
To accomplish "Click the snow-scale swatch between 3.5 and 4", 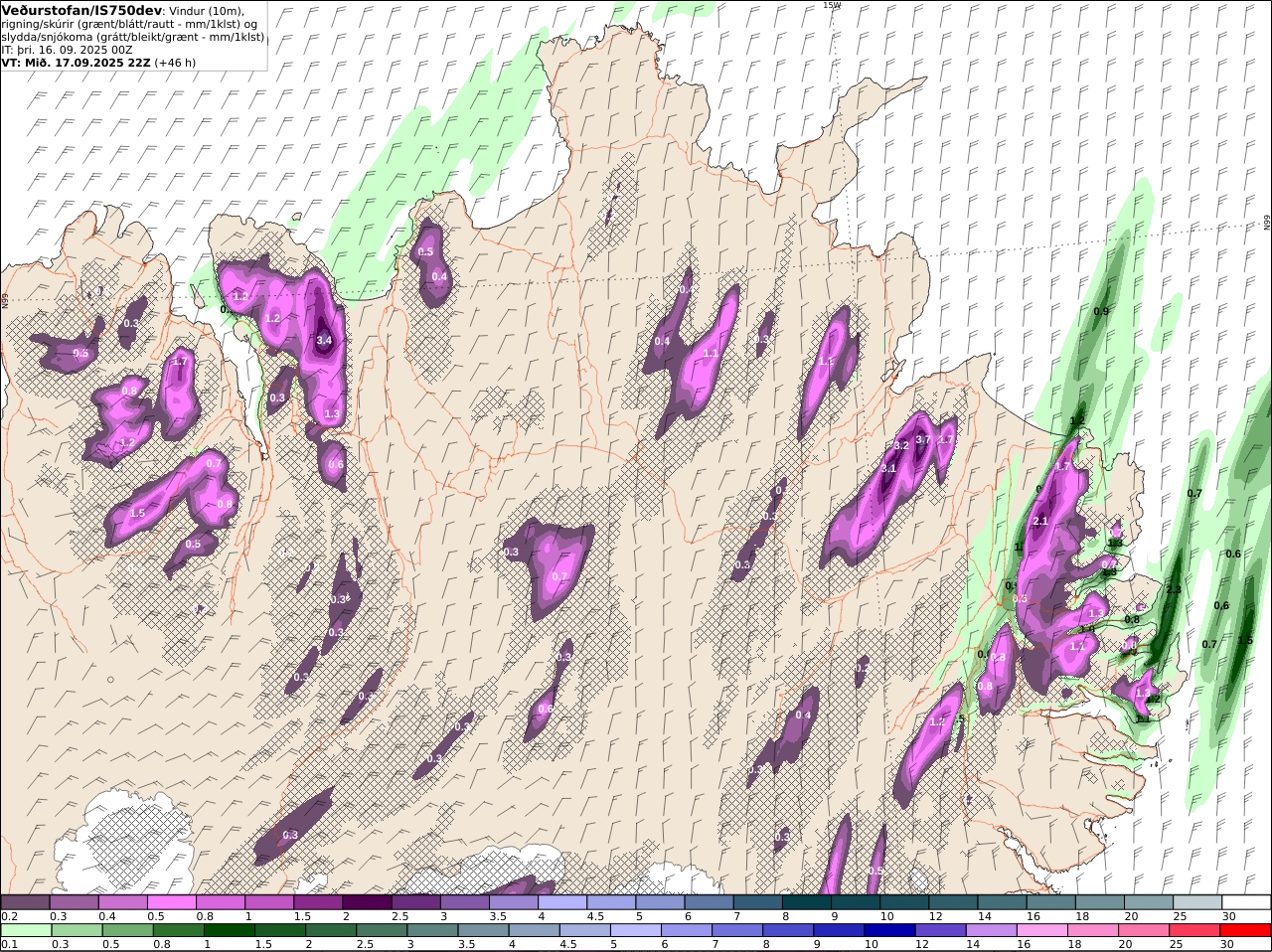I will [514, 902].
